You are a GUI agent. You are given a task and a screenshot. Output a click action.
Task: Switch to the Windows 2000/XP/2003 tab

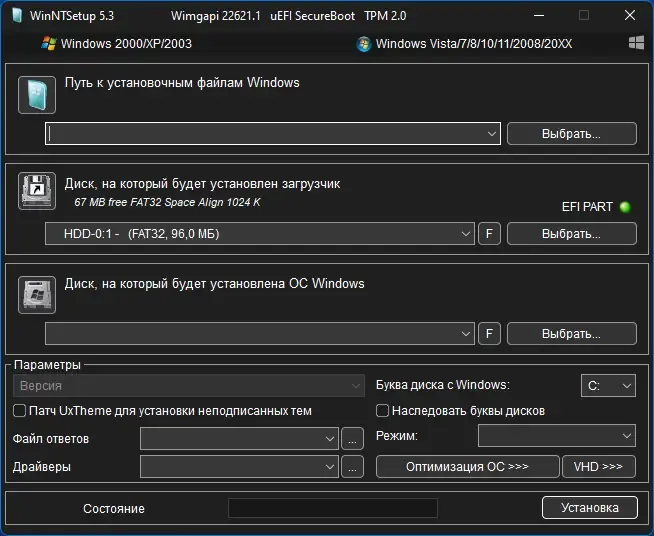[117, 43]
